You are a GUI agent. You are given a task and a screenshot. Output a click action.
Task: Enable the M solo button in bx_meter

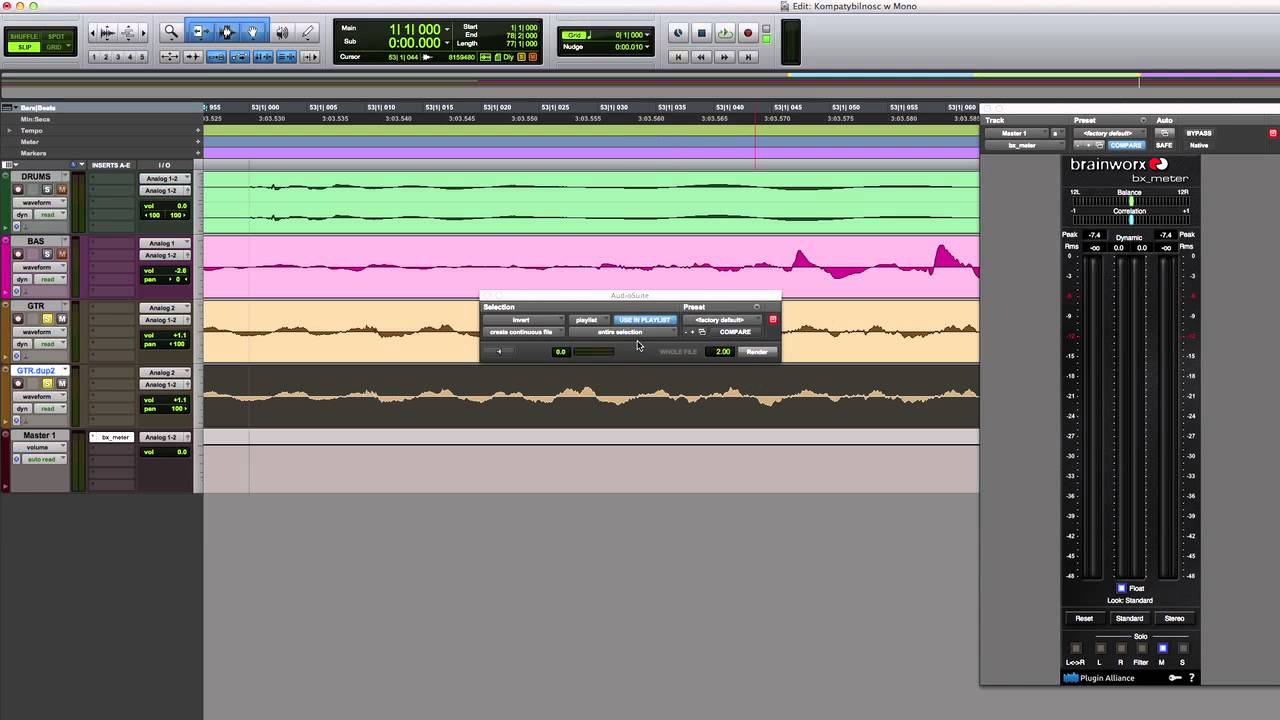[1162, 648]
